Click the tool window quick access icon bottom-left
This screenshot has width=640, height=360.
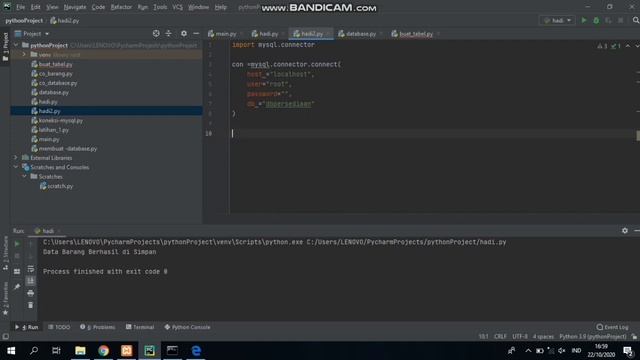coord(5,337)
